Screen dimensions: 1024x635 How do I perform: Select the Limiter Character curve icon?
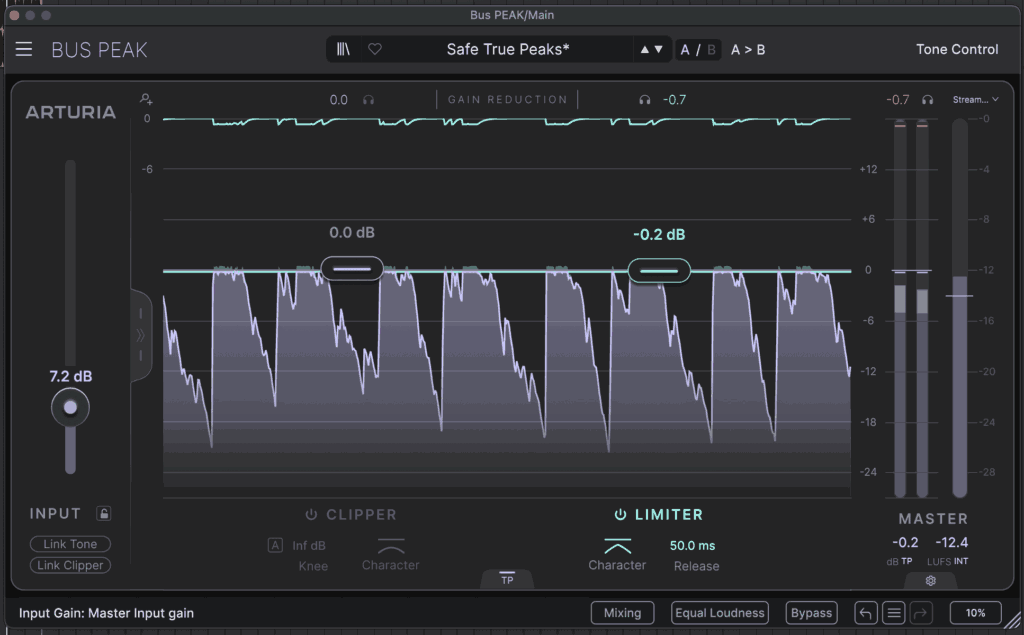pos(617,548)
